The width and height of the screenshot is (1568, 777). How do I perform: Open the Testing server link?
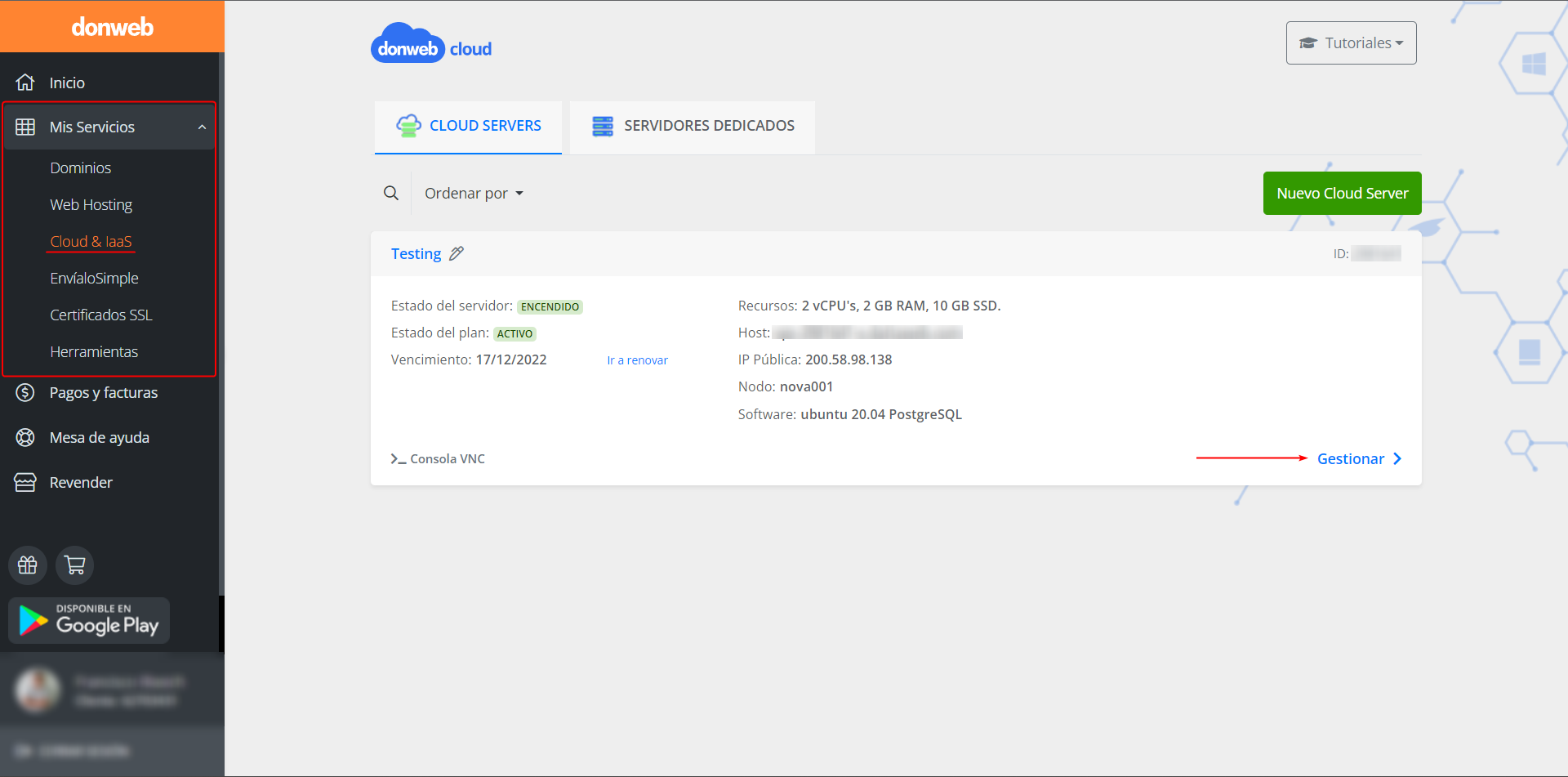[x=416, y=253]
